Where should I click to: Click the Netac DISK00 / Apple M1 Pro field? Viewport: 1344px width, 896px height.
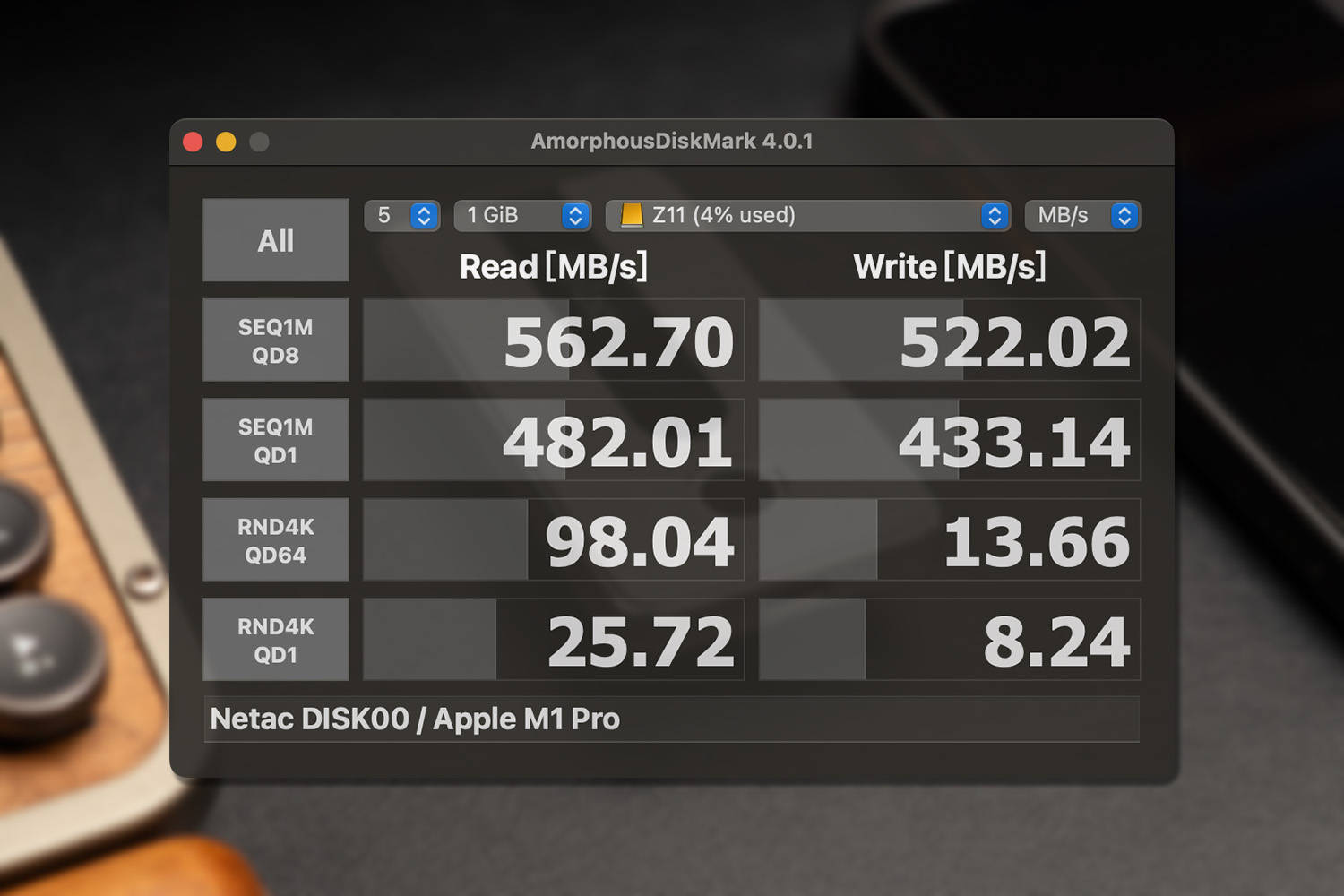(672, 719)
